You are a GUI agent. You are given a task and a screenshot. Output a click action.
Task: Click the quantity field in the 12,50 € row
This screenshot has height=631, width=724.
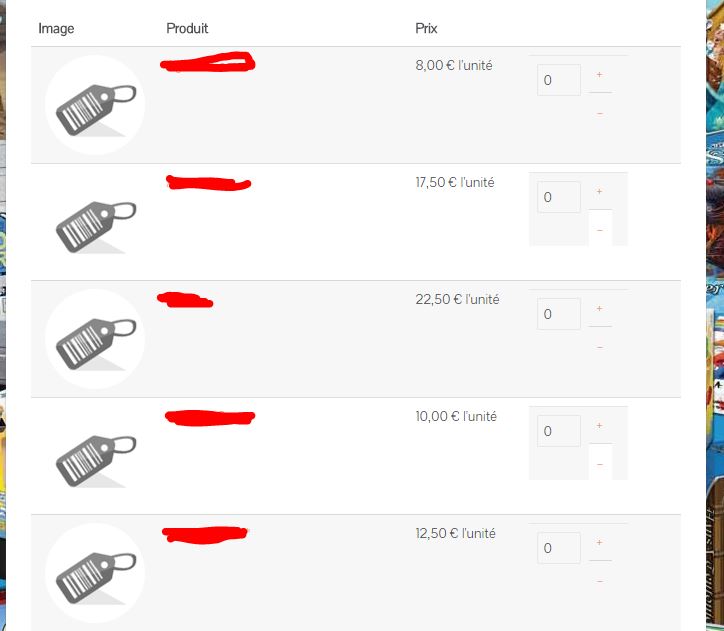click(x=559, y=548)
